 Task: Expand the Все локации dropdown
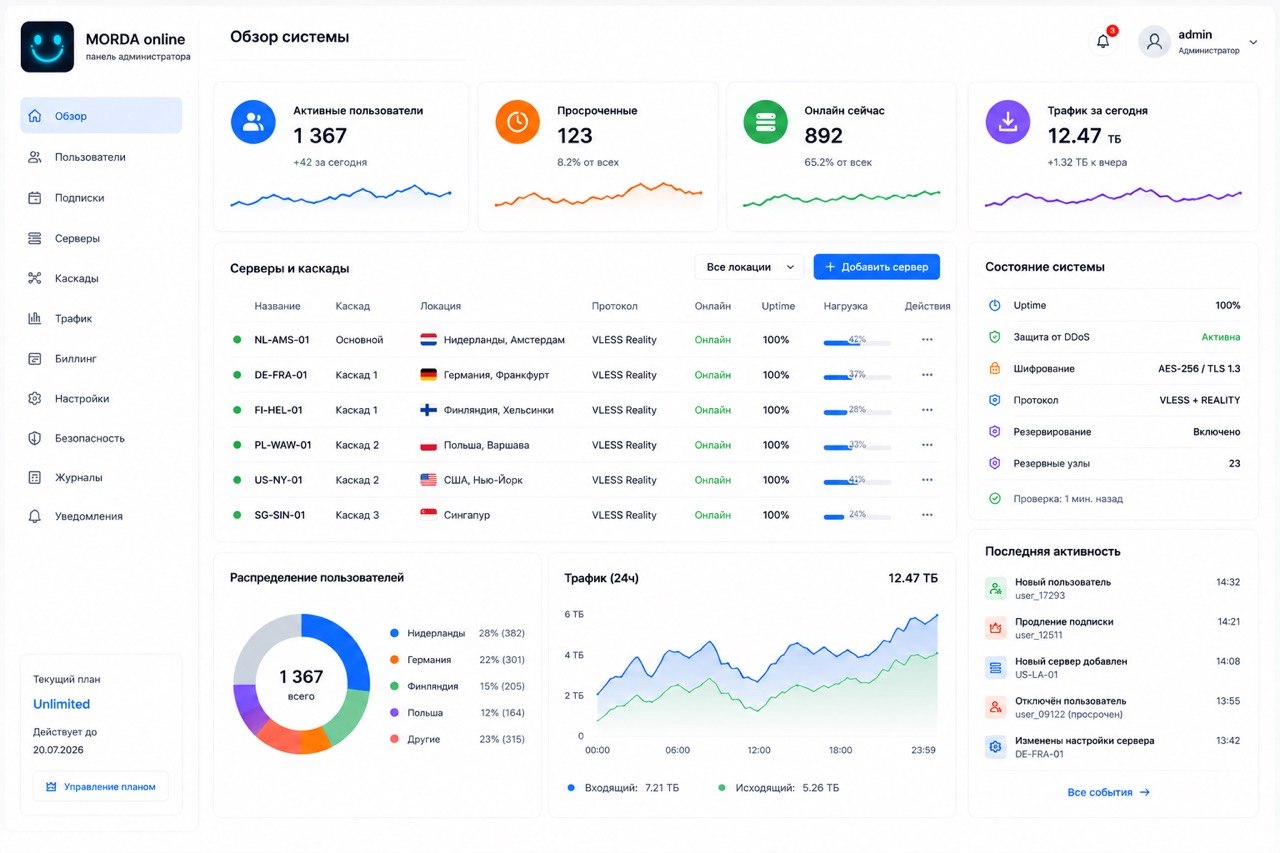[x=750, y=267]
